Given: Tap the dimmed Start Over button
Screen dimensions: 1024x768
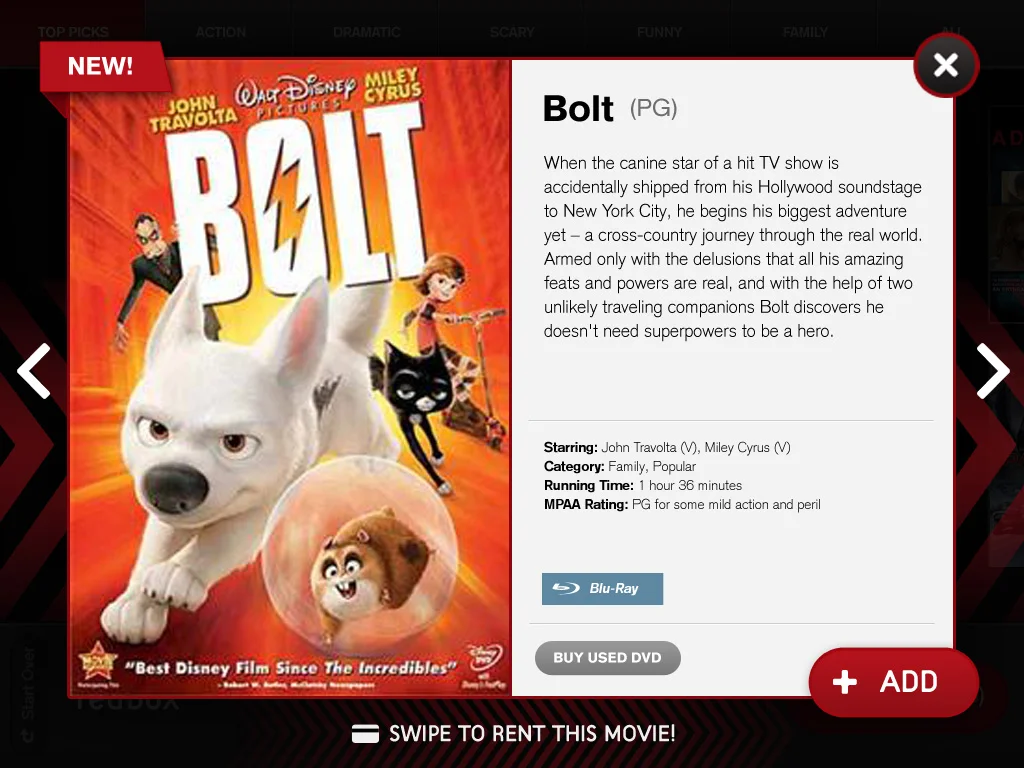Looking at the screenshot, I should (28, 694).
